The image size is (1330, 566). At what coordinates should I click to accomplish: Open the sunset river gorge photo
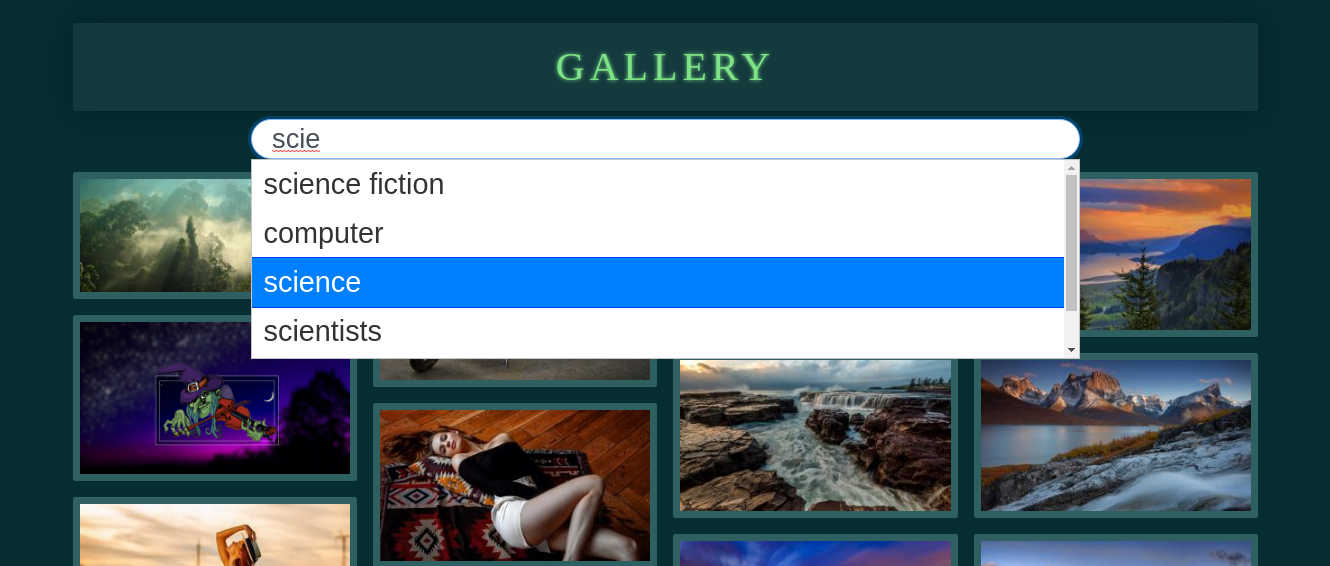(x=1166, y=254)
